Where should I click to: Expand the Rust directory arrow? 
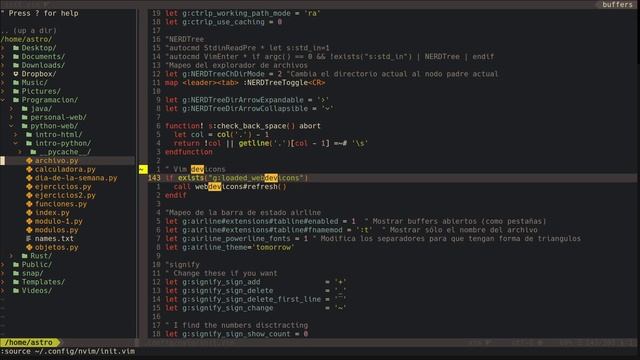click(11, 256)
